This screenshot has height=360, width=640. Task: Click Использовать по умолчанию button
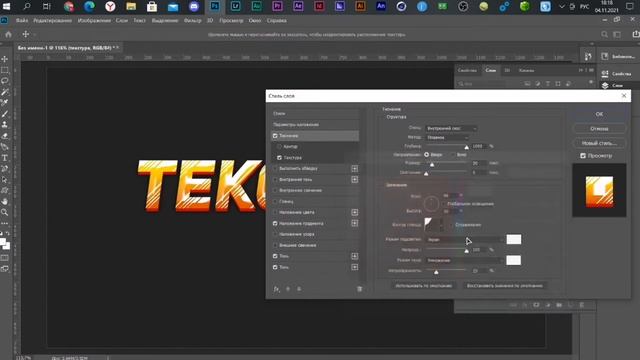point(424,286)
